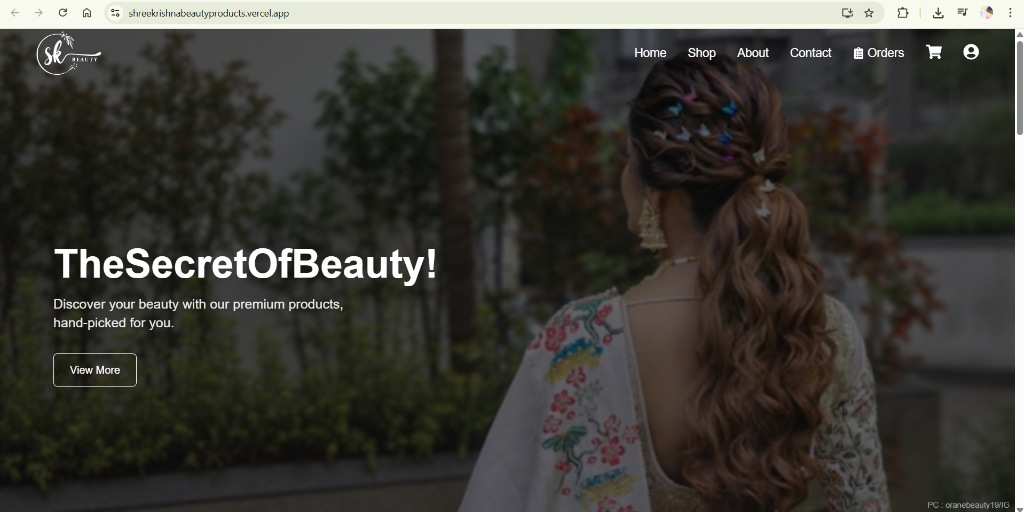The height and width of the screenshot is (512, 1024).
Task: Go back using browser back arrow
Action: pyautogui.click(x=14, y=13)
